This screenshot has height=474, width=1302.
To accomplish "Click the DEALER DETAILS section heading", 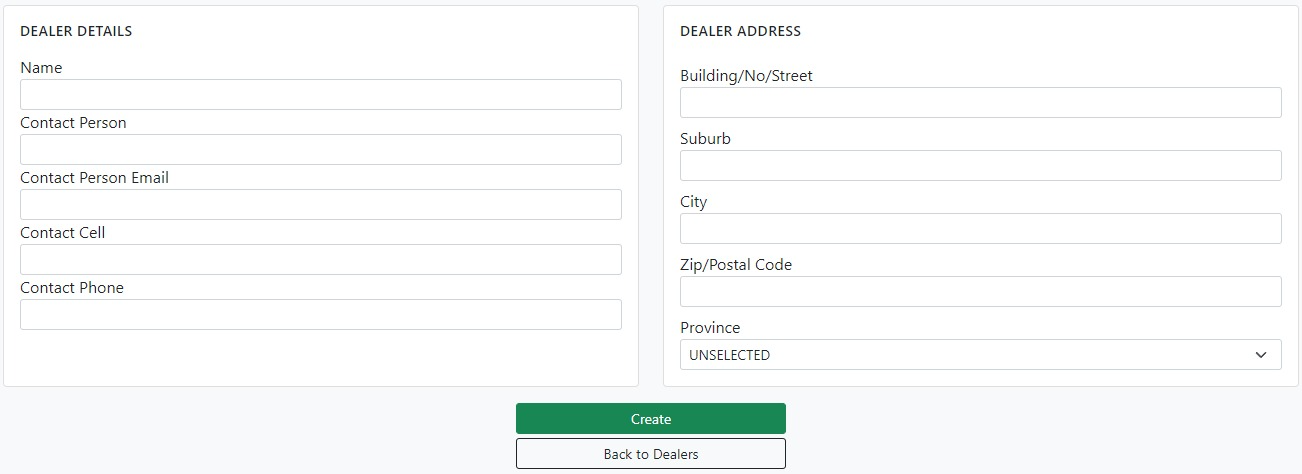I will click(76, 31).
